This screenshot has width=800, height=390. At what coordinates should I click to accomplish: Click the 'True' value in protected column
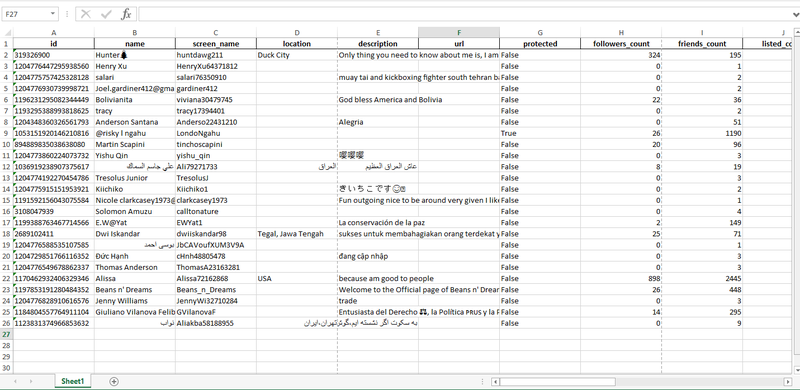click(540, 133)
